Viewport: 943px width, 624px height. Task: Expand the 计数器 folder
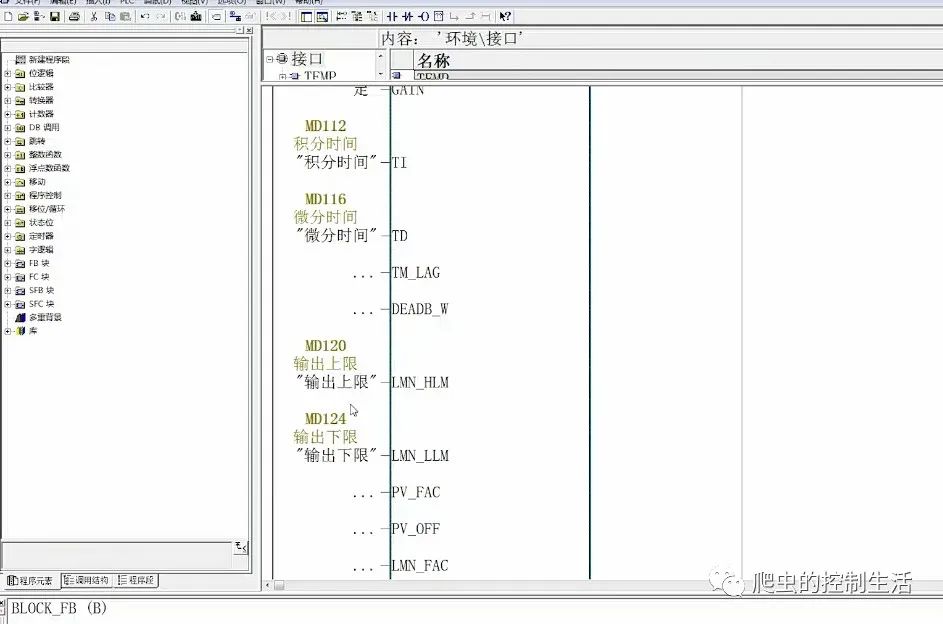pyautogui.click(x=7, y=114)
